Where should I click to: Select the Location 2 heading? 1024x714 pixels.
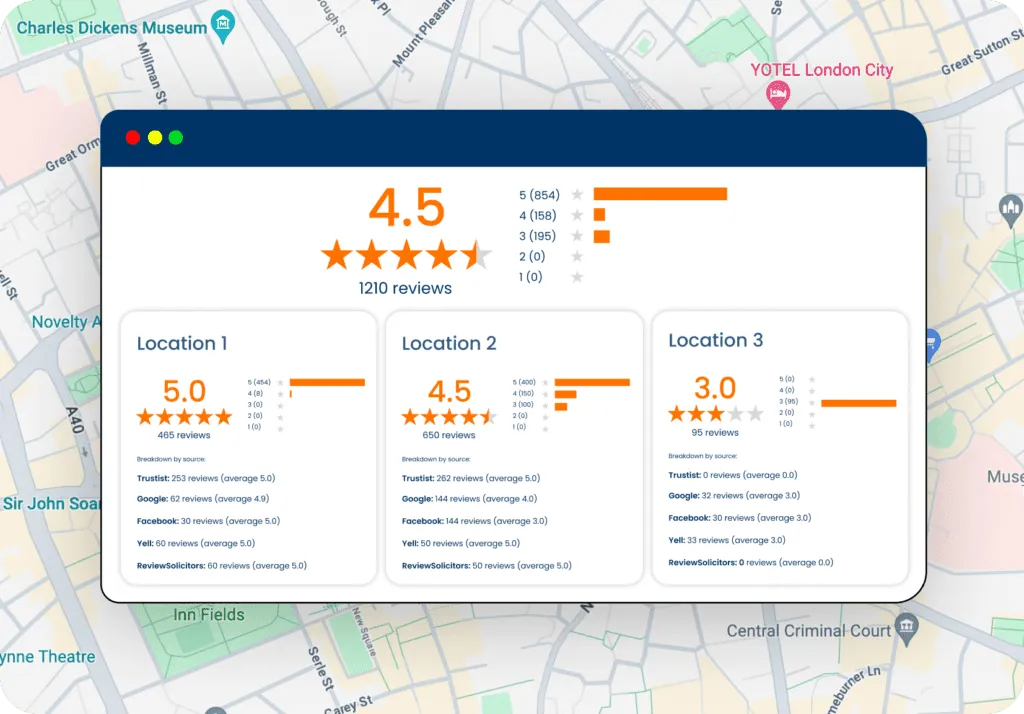point(449,344)
